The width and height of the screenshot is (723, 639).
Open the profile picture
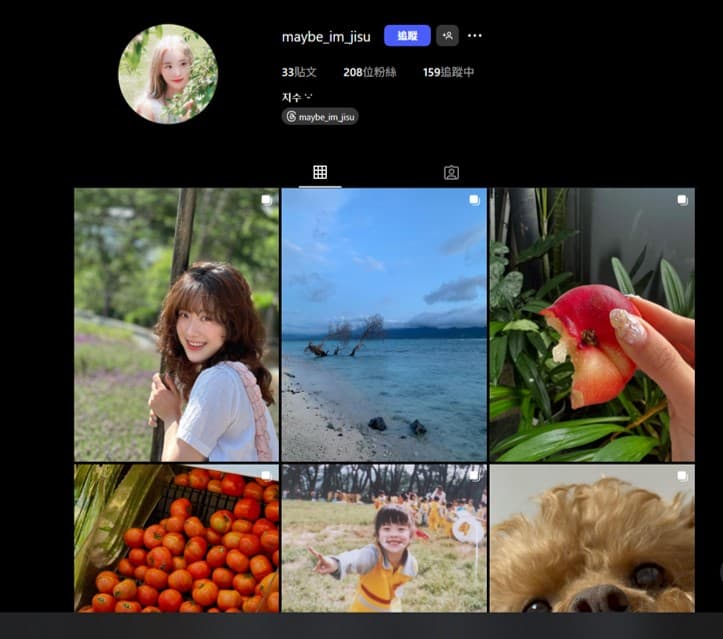click(168, 74)
